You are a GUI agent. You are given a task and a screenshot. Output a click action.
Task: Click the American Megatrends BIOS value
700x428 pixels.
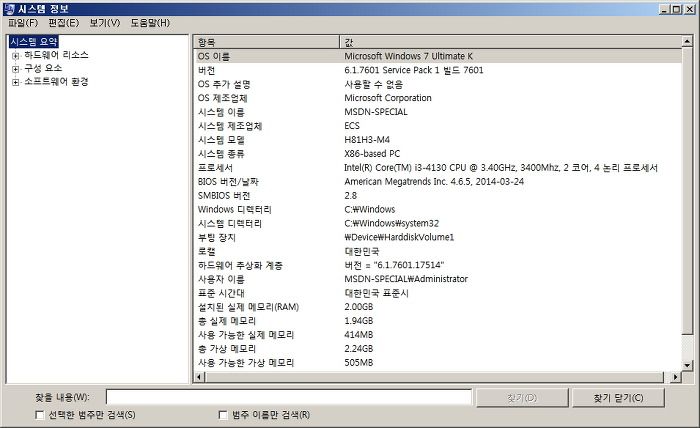coord(434,182)
